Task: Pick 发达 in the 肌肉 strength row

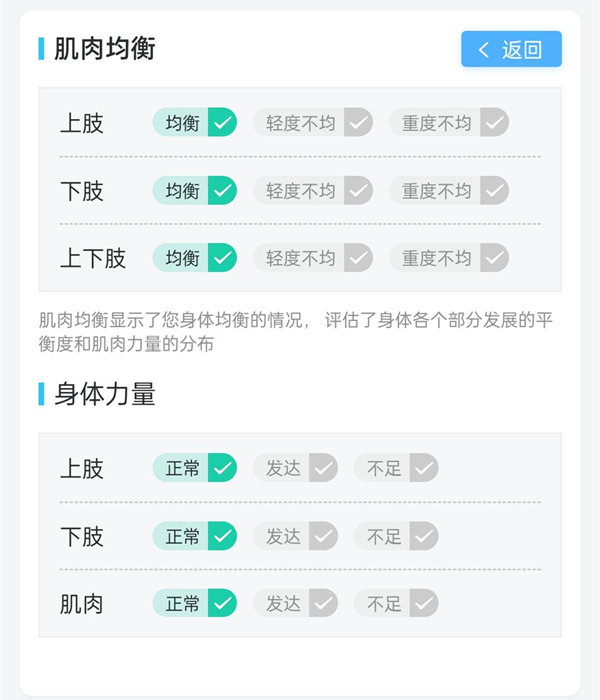Action: click(x=296, y=603)
